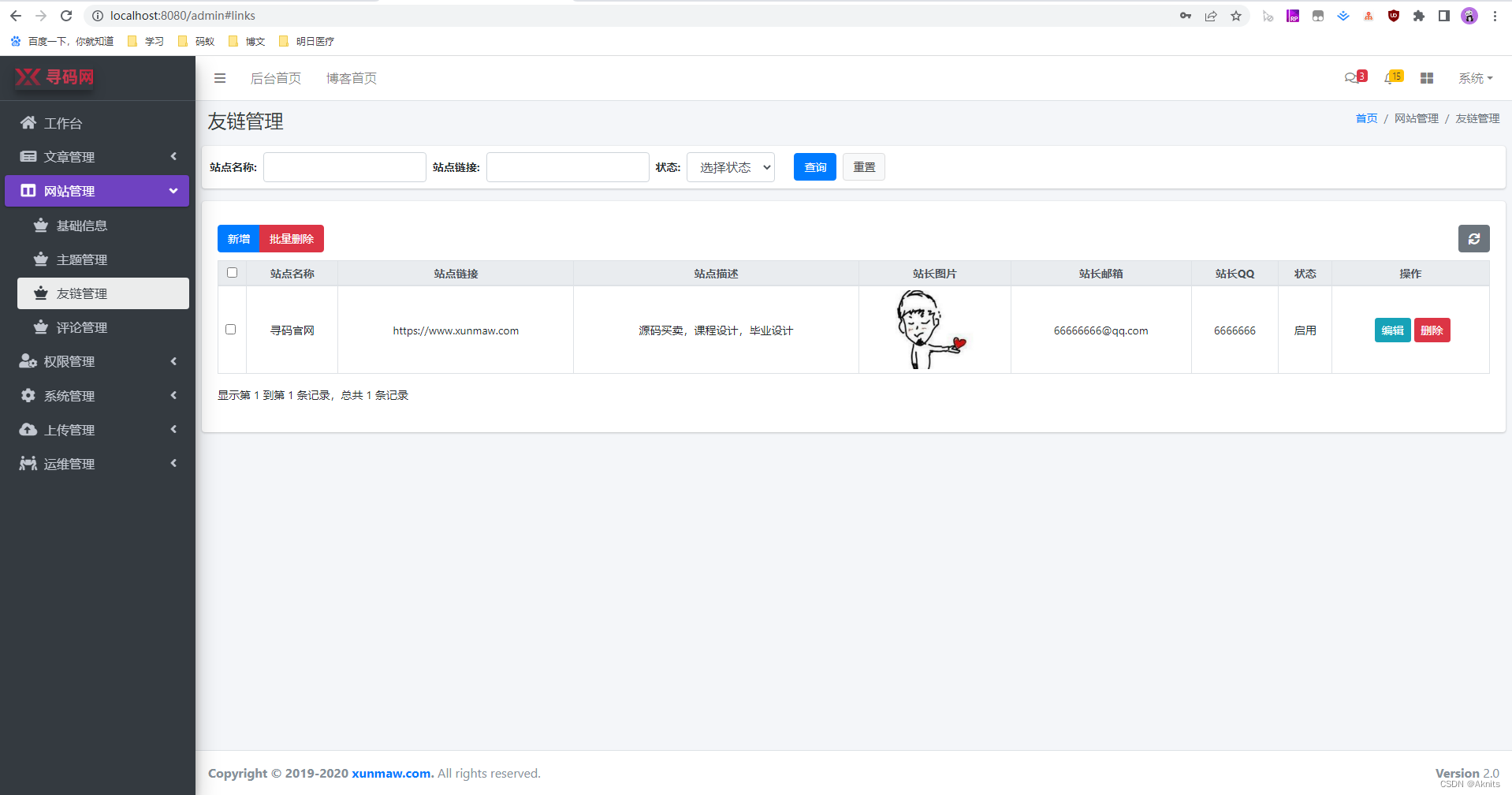
Task: Click the browser forward arrow
Action: click(x=41, y=16)
